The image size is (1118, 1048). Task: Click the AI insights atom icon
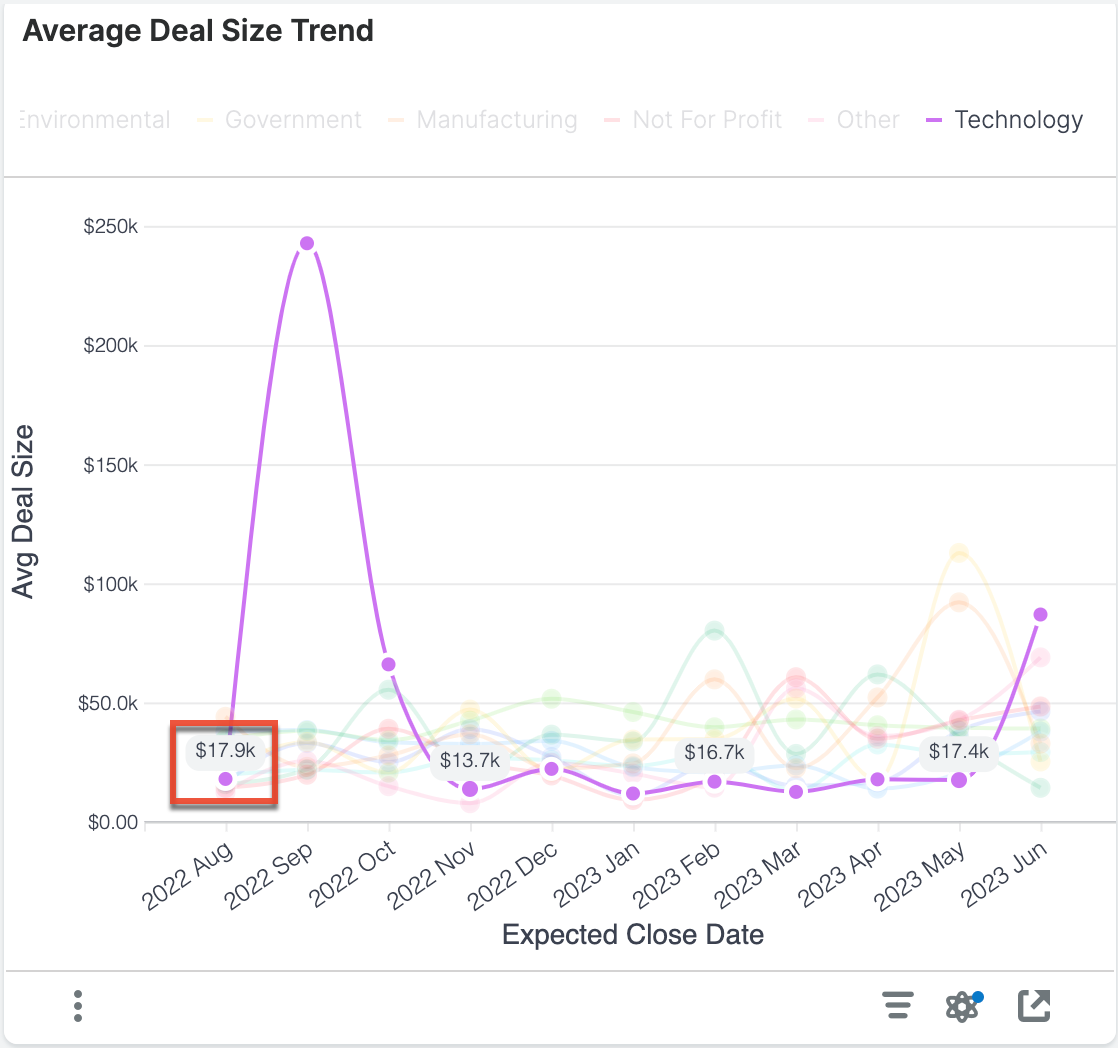tap(961, 1006)
